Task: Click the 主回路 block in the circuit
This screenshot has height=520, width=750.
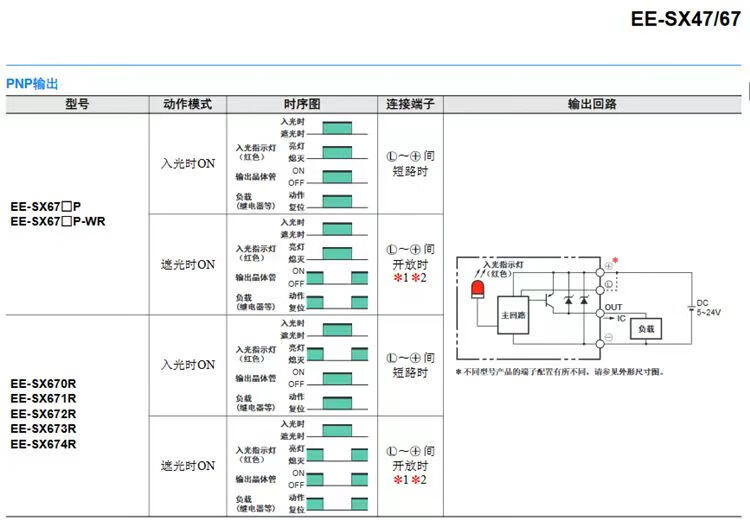Action: (x=512, y=313)
